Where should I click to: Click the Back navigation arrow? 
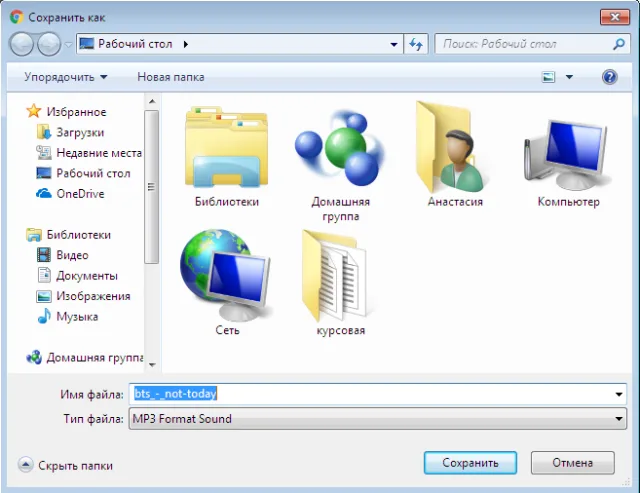tap(22, 44)
